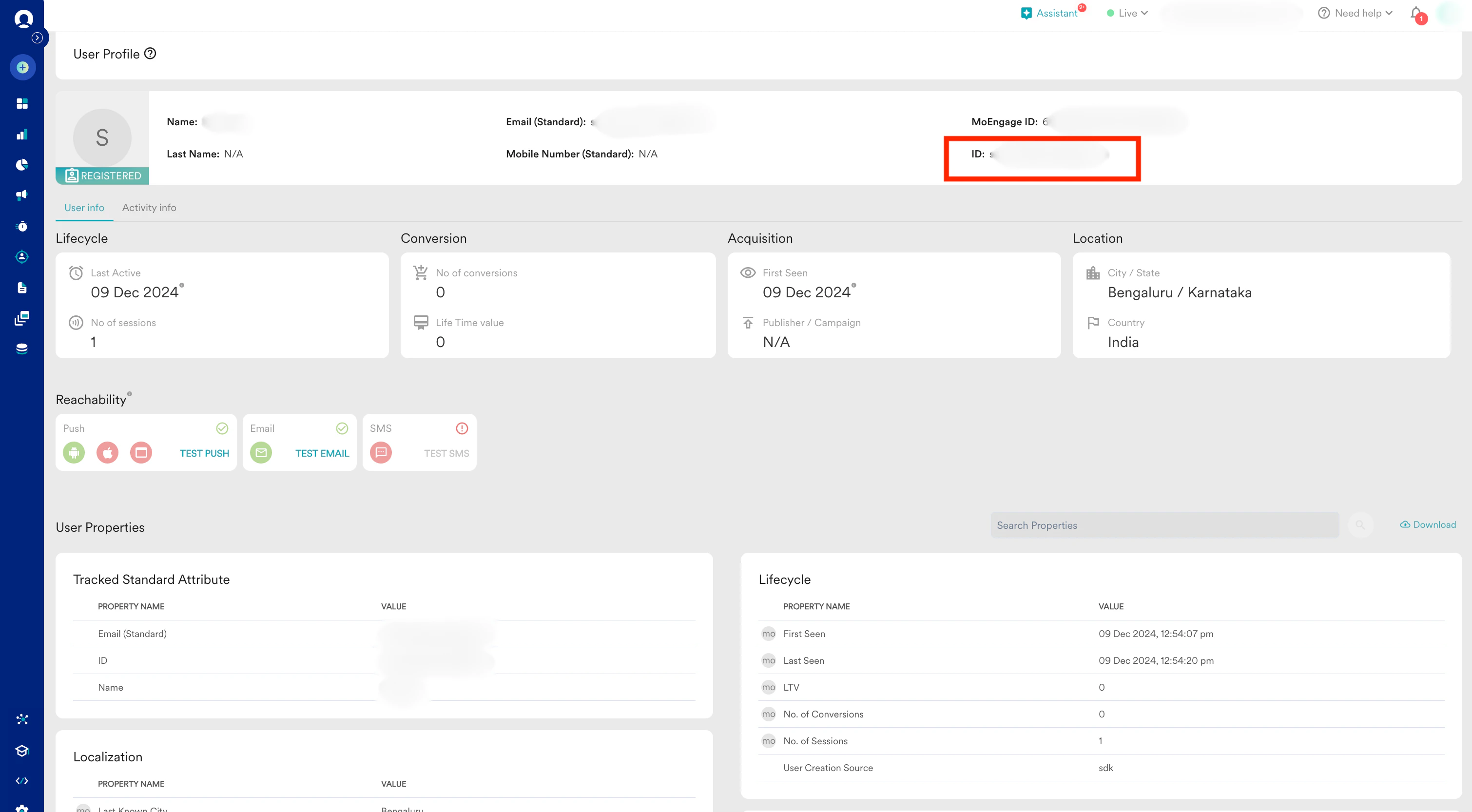Download user properties via Download link
Screen dimensions: 1472x812
coord(1428,524)
